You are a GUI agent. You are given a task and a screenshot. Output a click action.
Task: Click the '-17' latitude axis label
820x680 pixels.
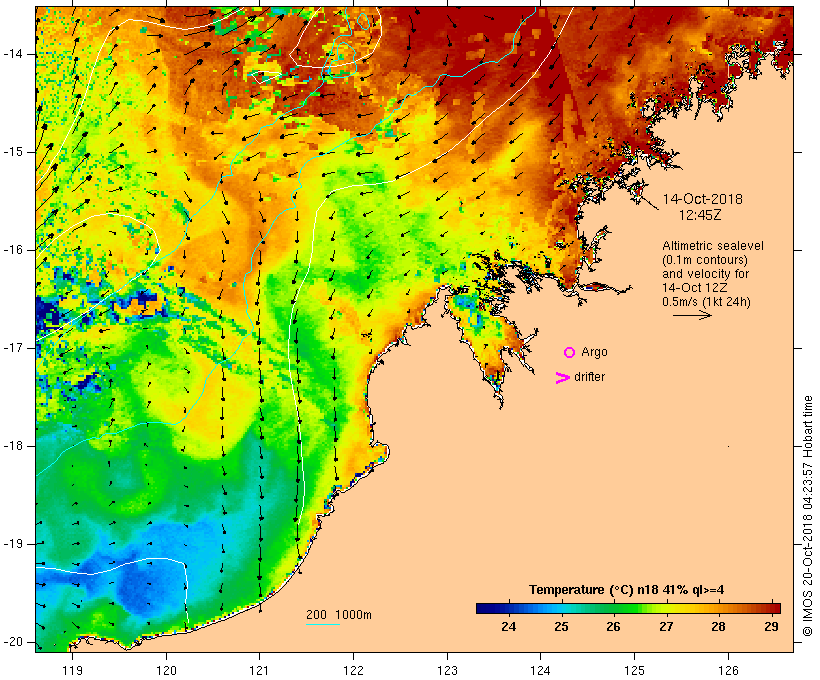tap(13, 348)
